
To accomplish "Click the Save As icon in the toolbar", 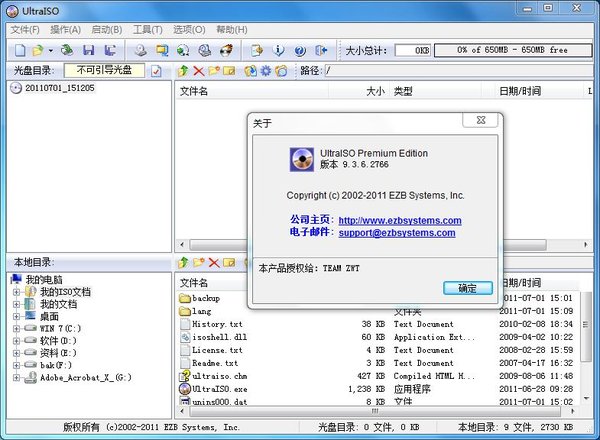I will pyautogui.click(x=111, y=50).
